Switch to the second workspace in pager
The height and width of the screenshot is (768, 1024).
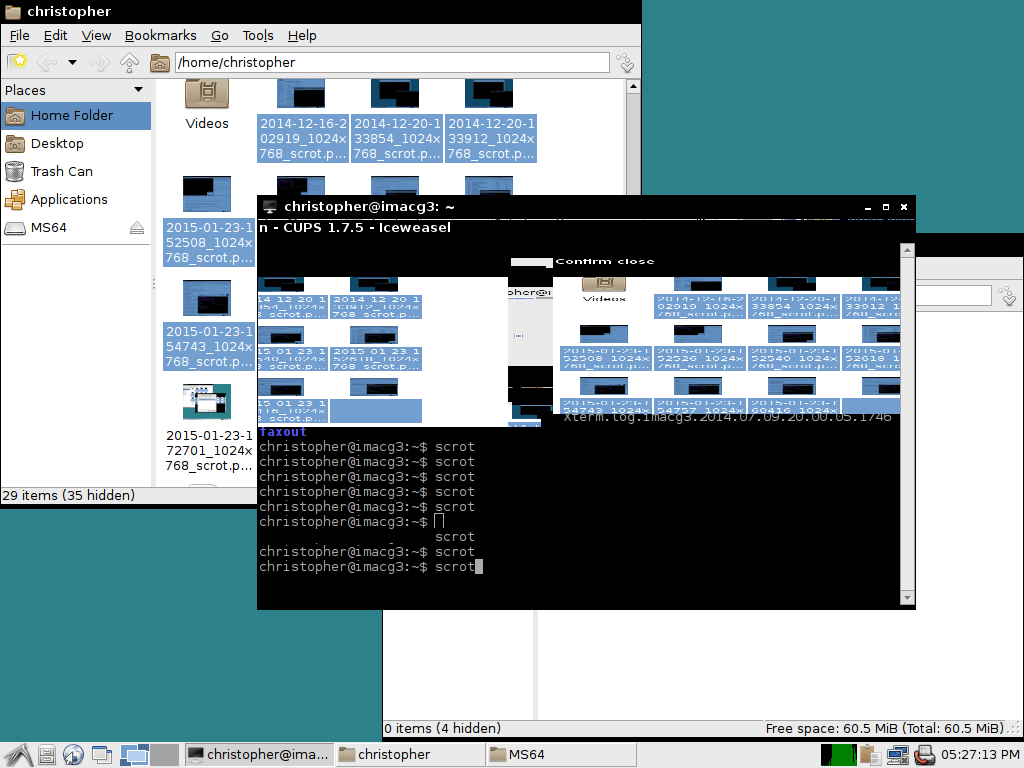164,754
